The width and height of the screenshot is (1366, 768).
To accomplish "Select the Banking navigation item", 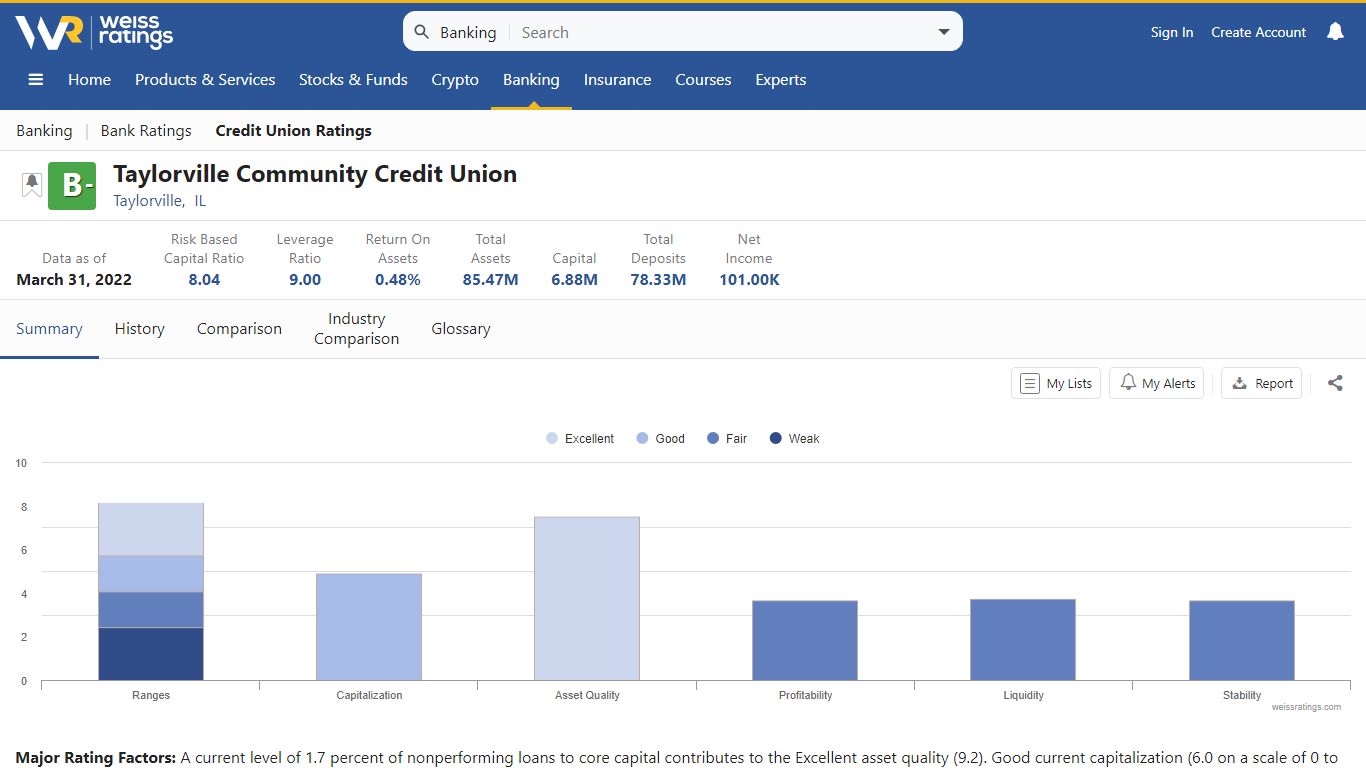I will [x=531, y=80].
